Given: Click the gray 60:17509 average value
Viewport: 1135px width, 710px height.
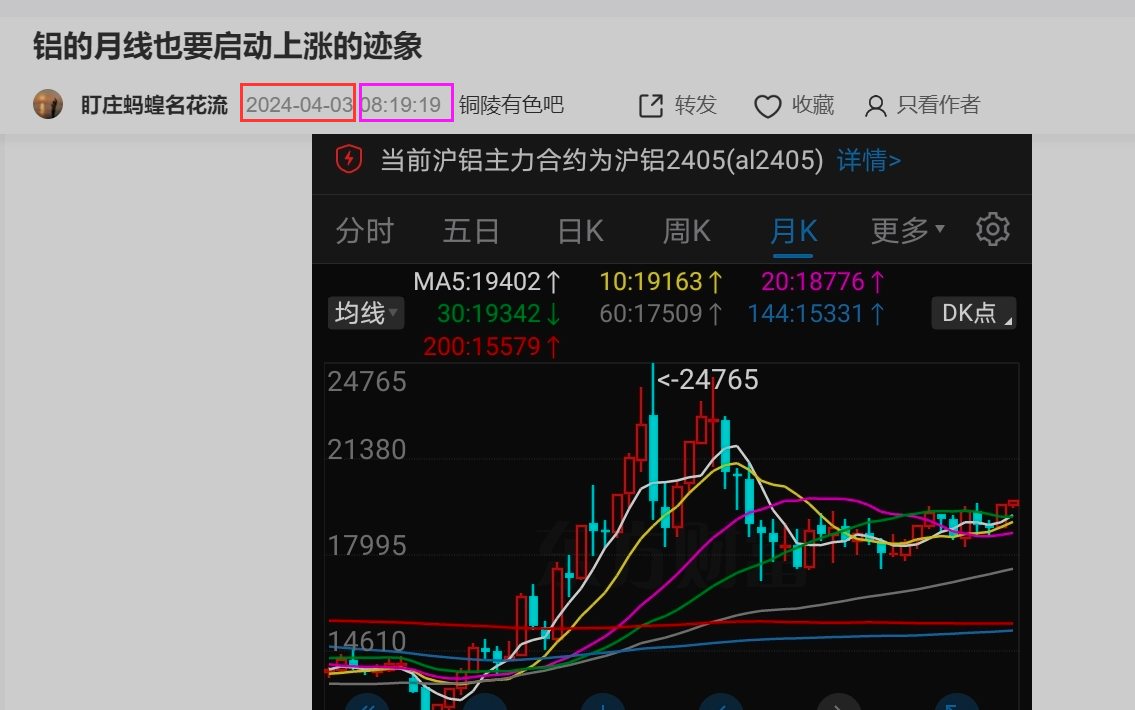Looking at the screenshot, I should point(661,313).
